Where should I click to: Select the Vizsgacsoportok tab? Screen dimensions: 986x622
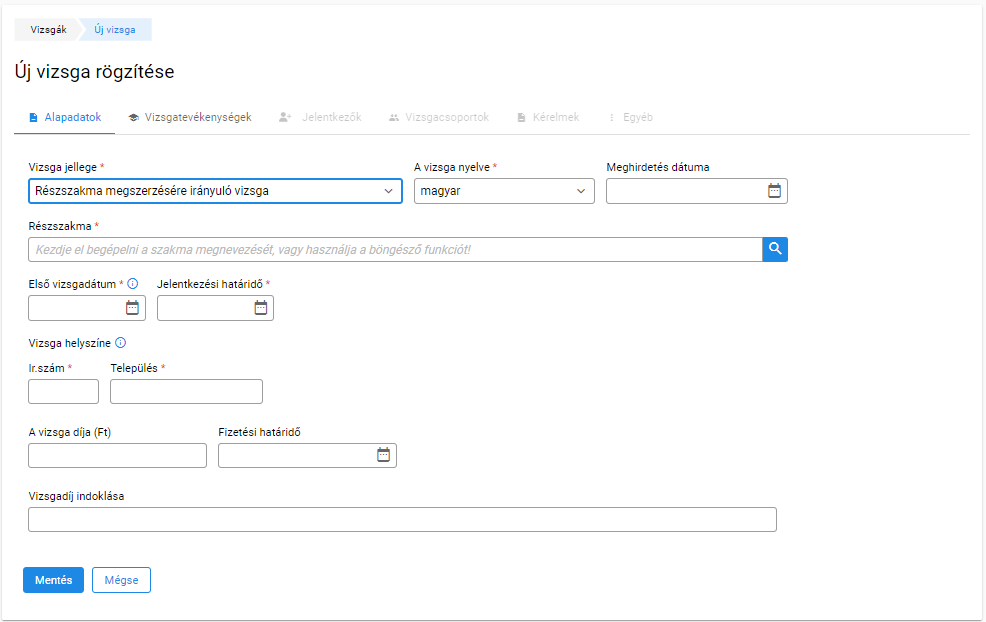[438, 118]
